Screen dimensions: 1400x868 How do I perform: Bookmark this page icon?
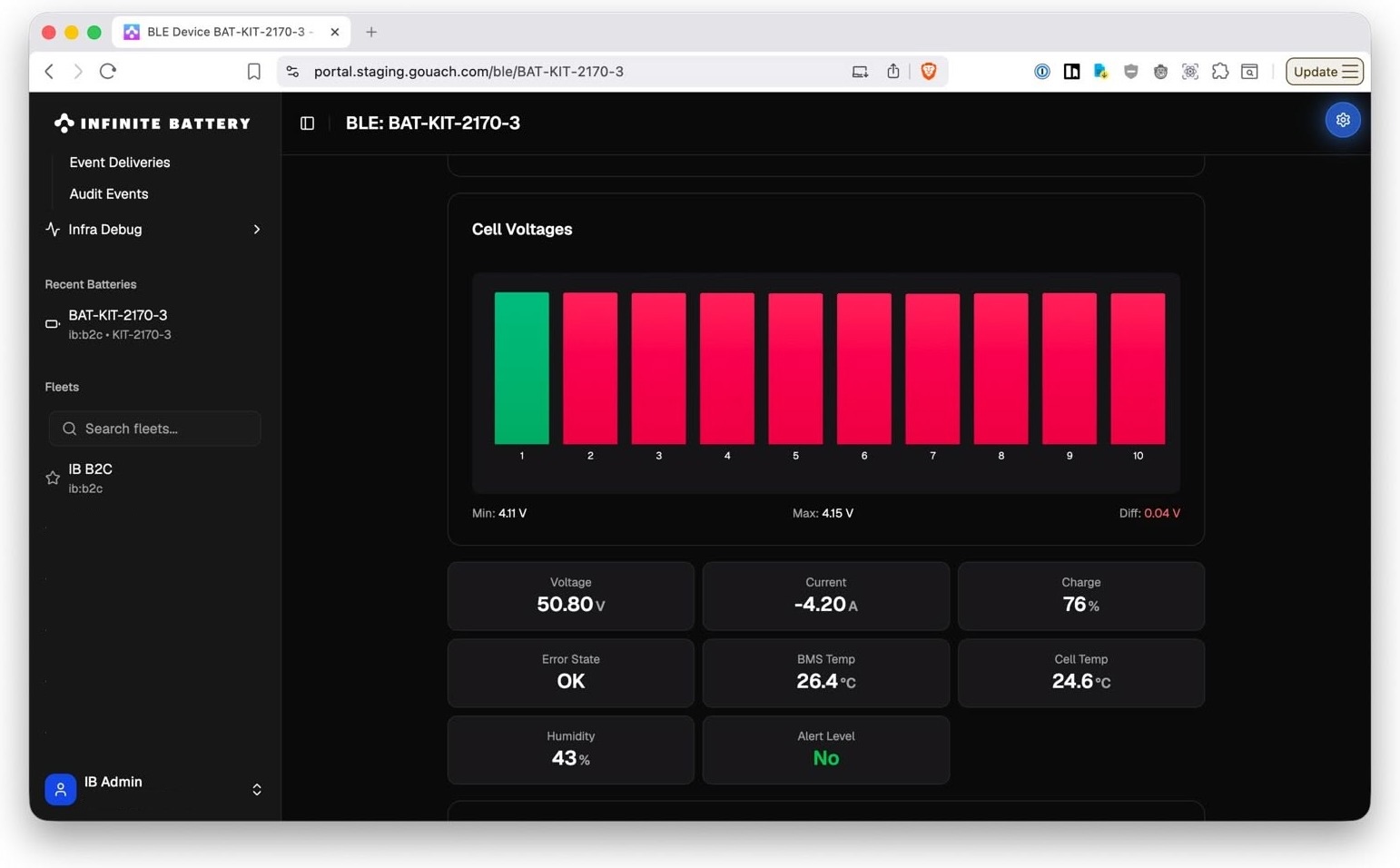click(x=254, y=71)
